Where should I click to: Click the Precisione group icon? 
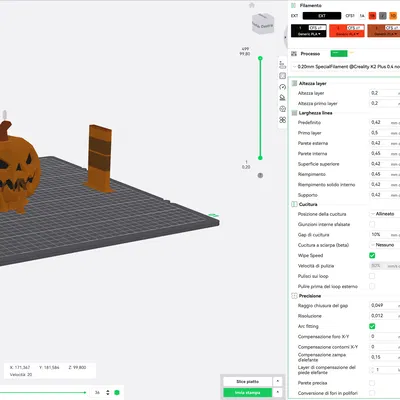pos(294,296)
